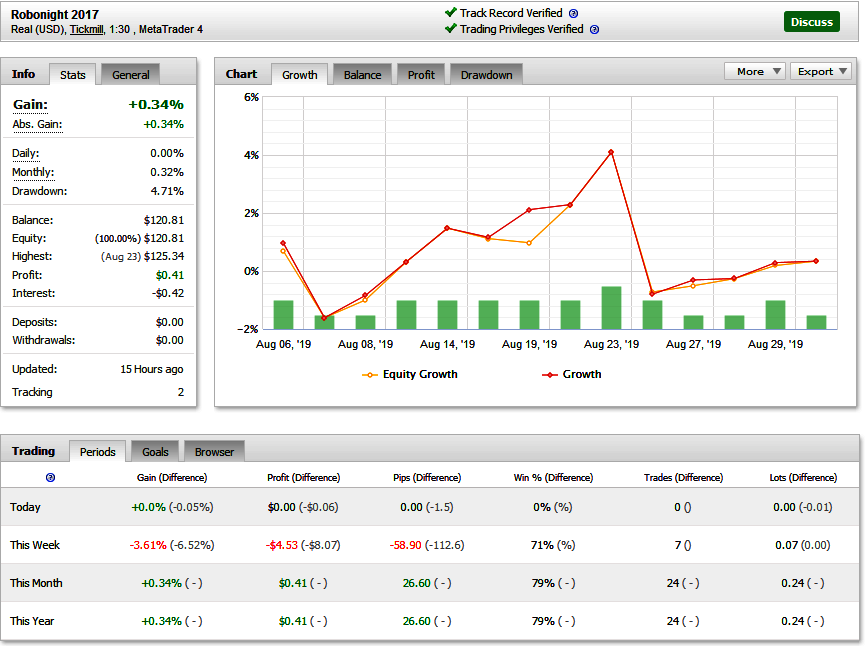Click the Interest value -$0.42

click(168, 293)
